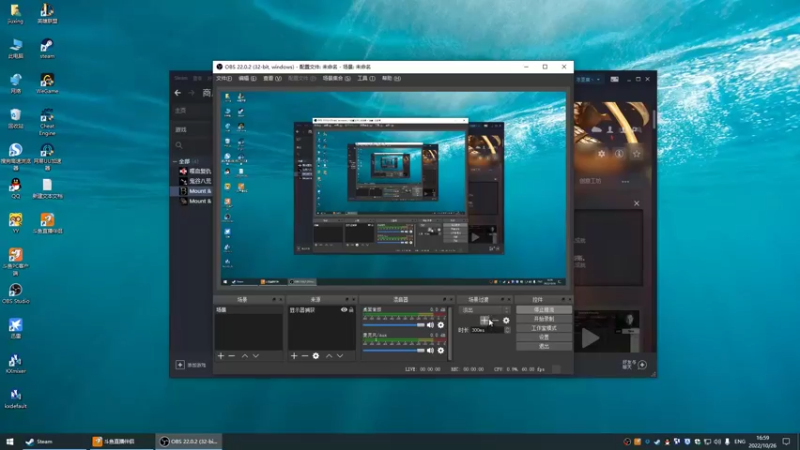
Task: Open Steam game info icon
Action: pos(619,154)
